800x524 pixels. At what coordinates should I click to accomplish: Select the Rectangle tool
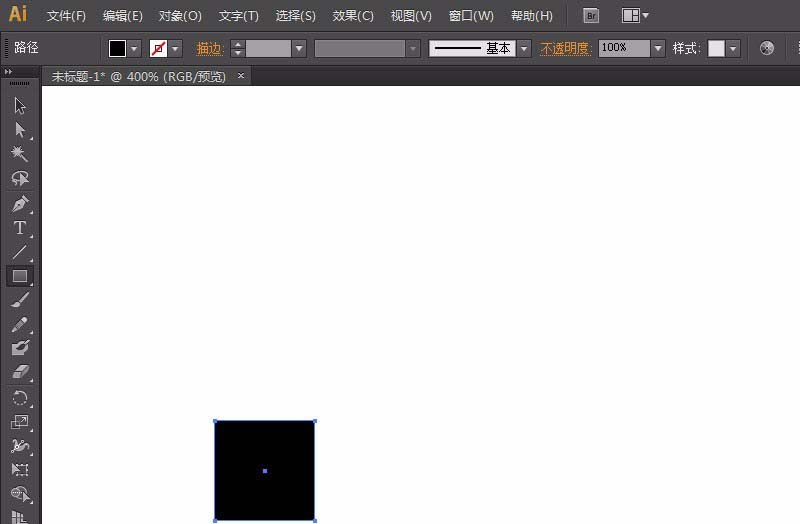coord(20,276)
